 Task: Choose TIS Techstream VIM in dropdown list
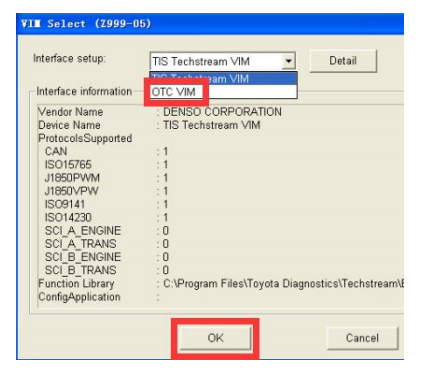click(x=223, y=79)
